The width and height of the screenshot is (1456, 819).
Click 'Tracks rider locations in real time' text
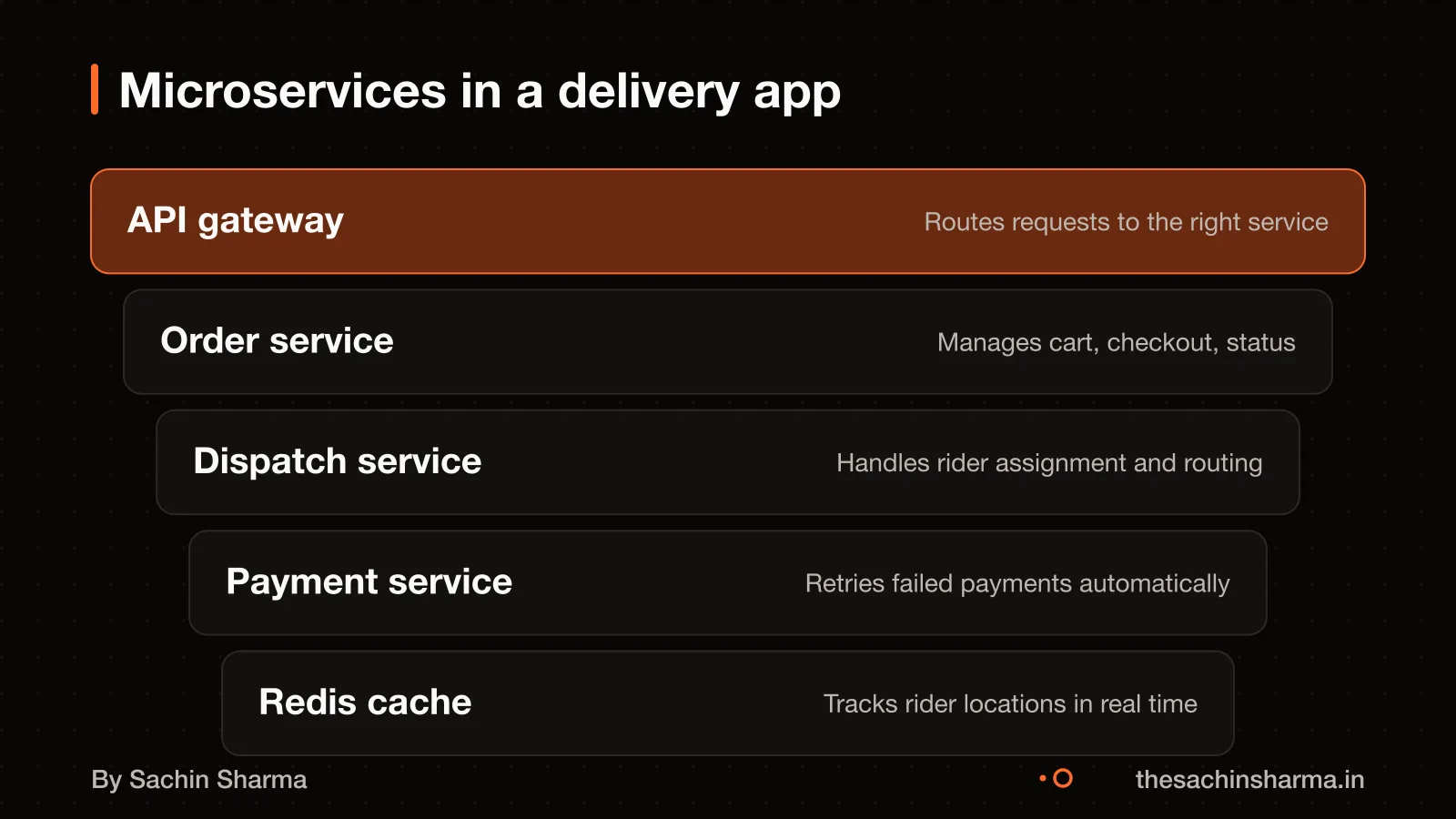1010,704
